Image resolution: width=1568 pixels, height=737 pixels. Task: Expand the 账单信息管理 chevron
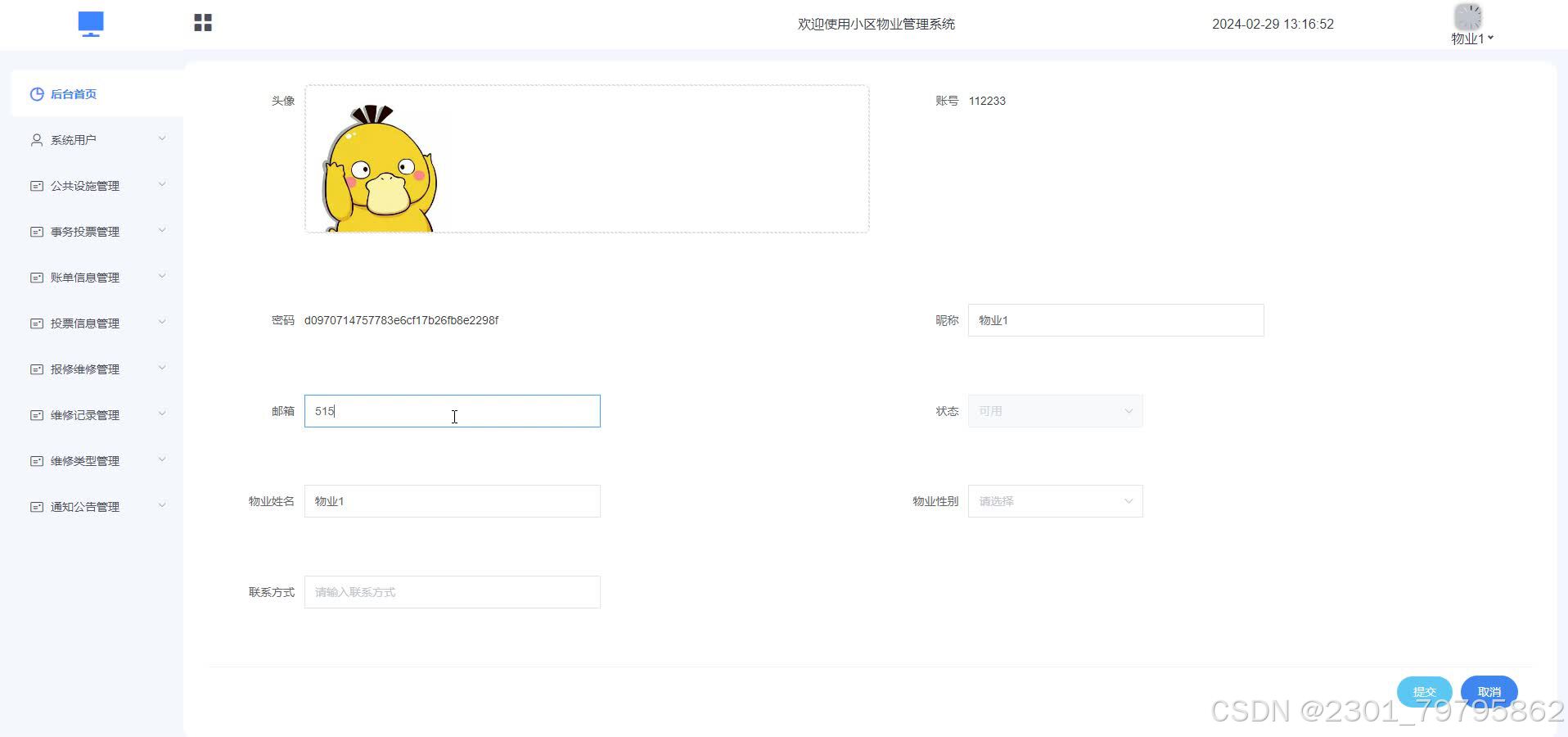[x=162, y=276]
